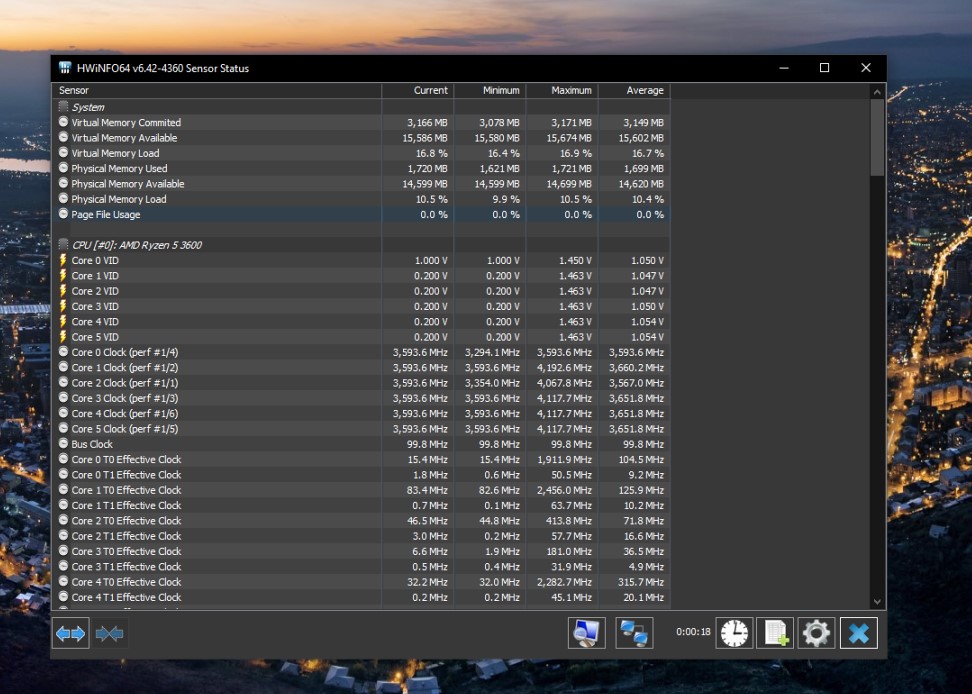Select the Core 1 Clock (perf #1/2) row

click(361, 367)
